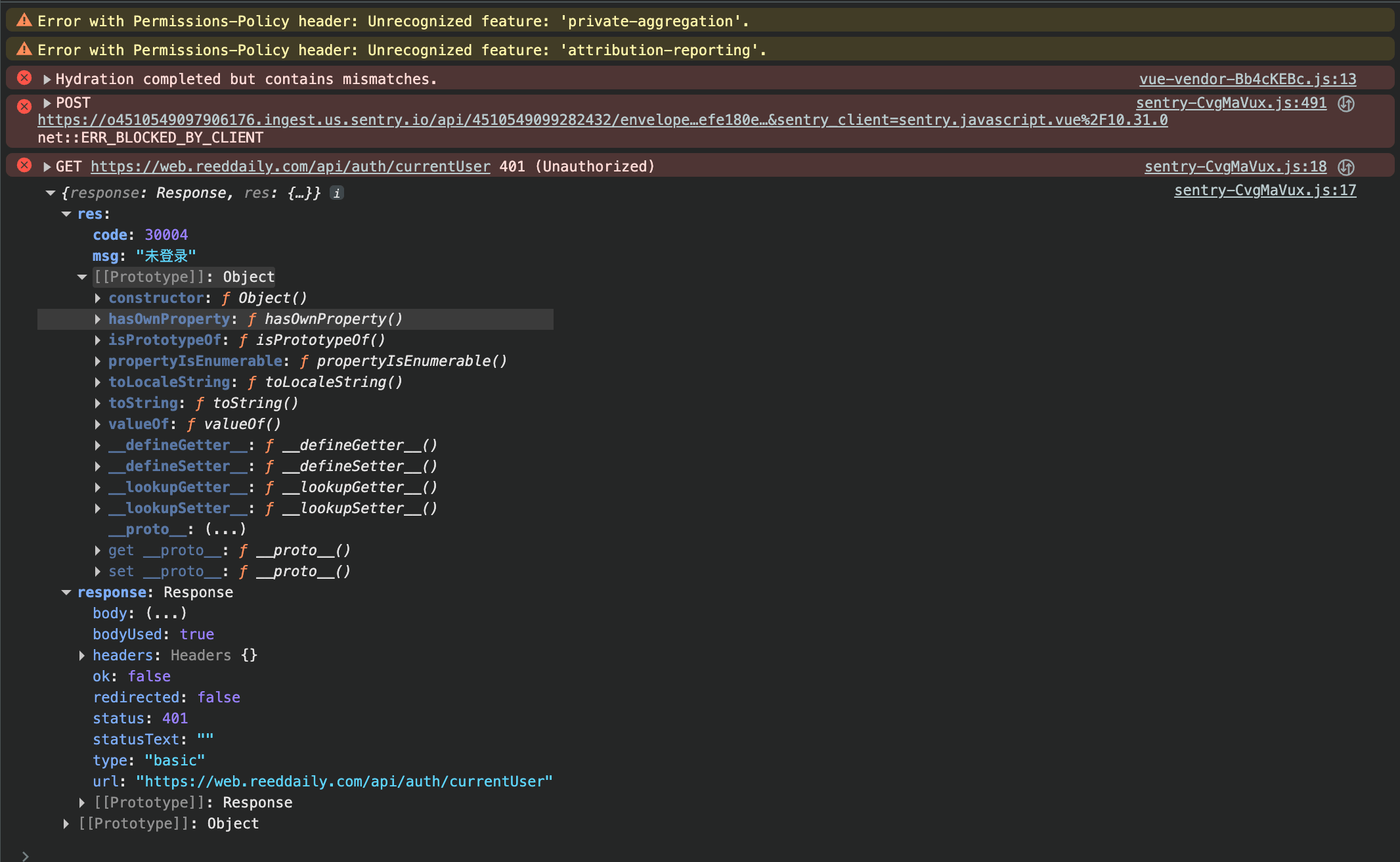Expand [[Prototype]]: Response entry
This screenshot has height=862, width=1400.
pyautogui.click(x=82, y=803)
